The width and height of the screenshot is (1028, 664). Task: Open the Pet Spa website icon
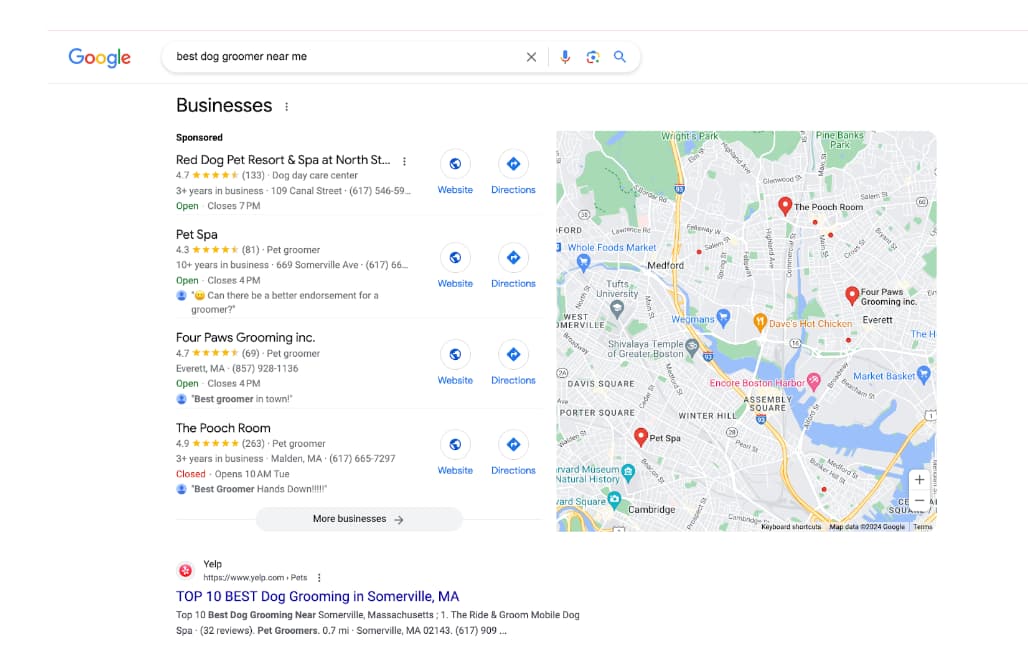[455, 258]
